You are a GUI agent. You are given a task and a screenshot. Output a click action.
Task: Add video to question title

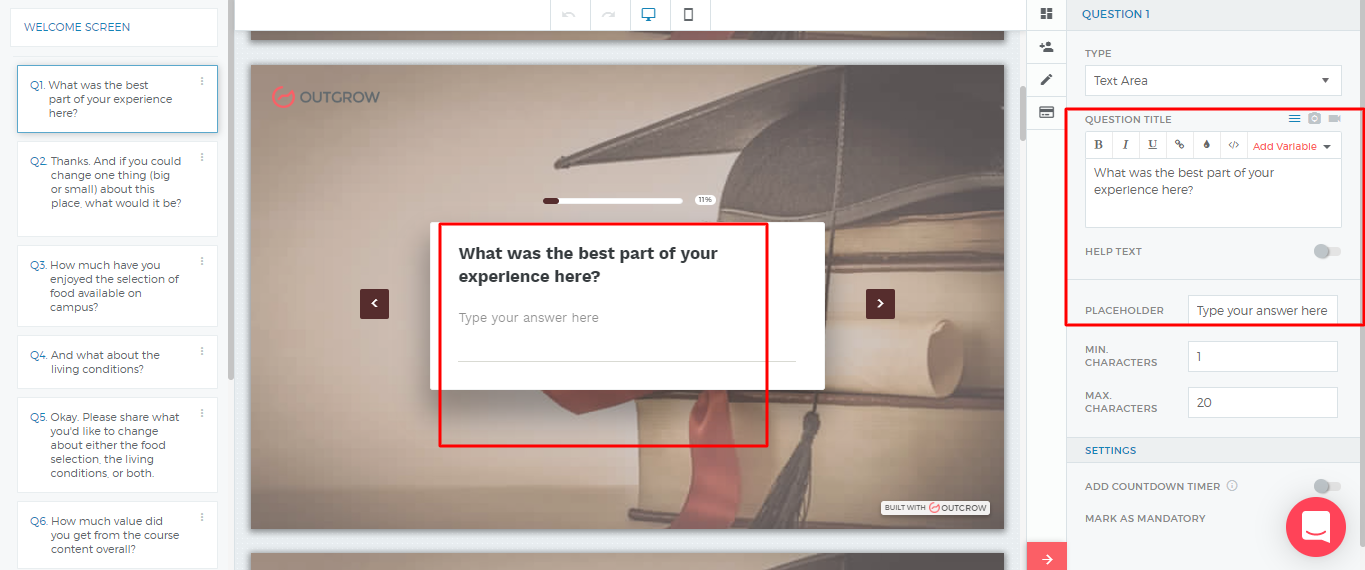click(1334, 119)
